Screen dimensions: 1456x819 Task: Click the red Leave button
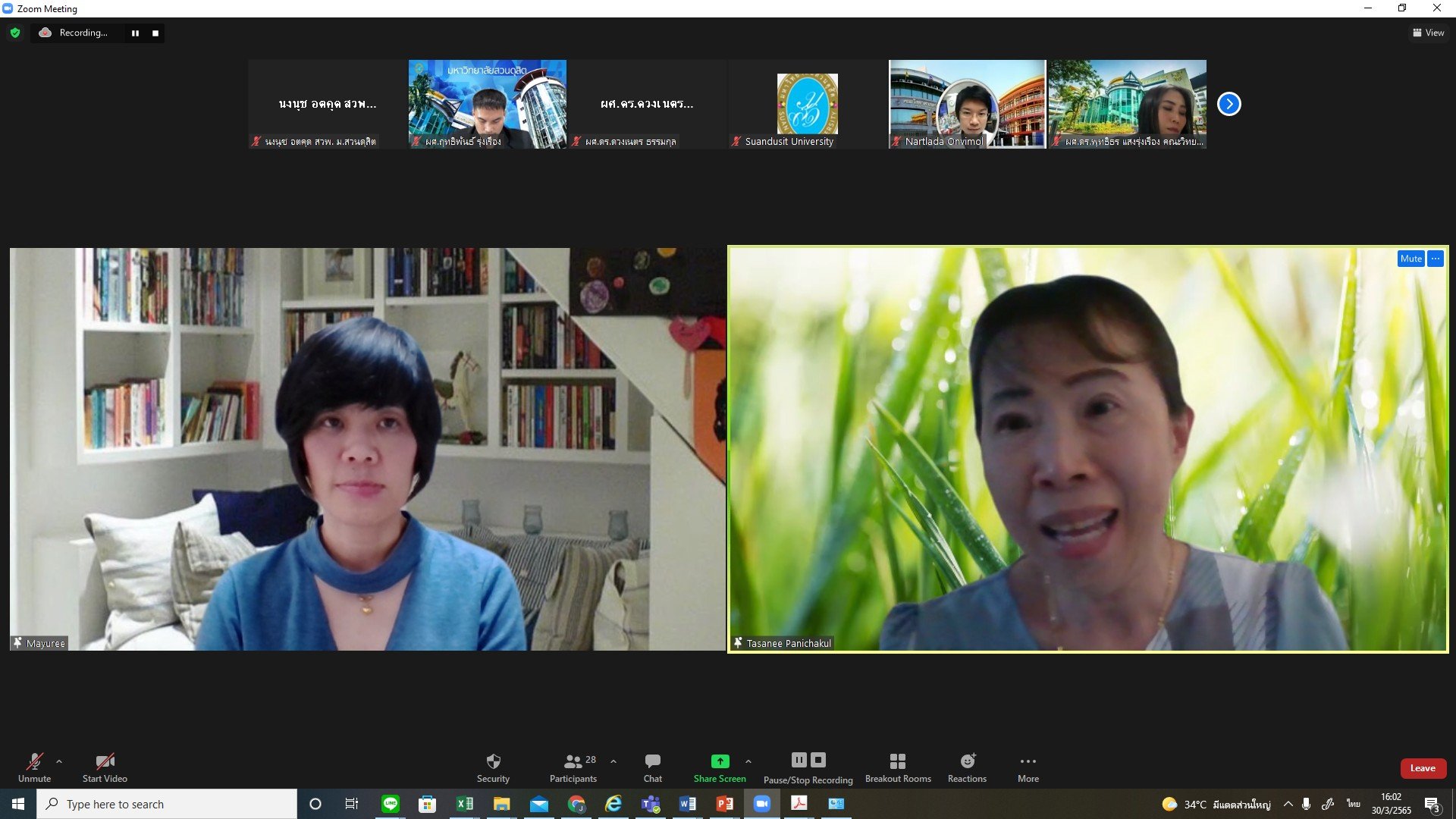[1423, 768]
